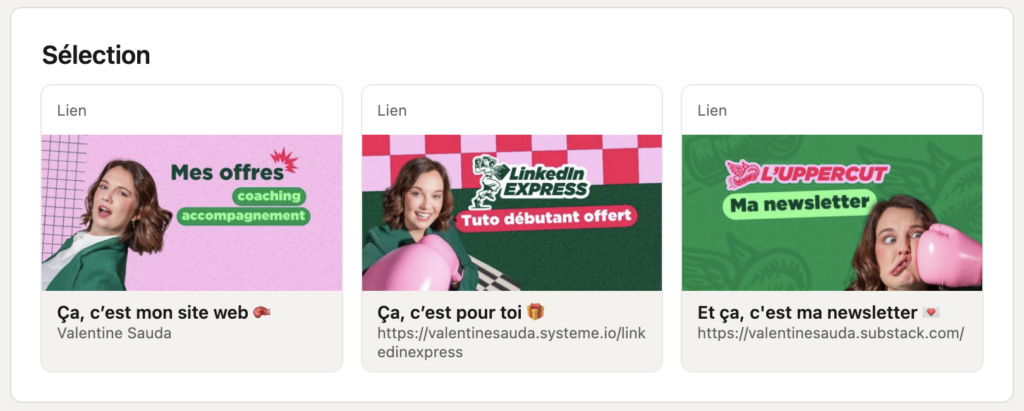Viewport: 1024px width, 411px height.
Task: Open the LinkedIn Express banner thumbnail
Action: point(512,212)
